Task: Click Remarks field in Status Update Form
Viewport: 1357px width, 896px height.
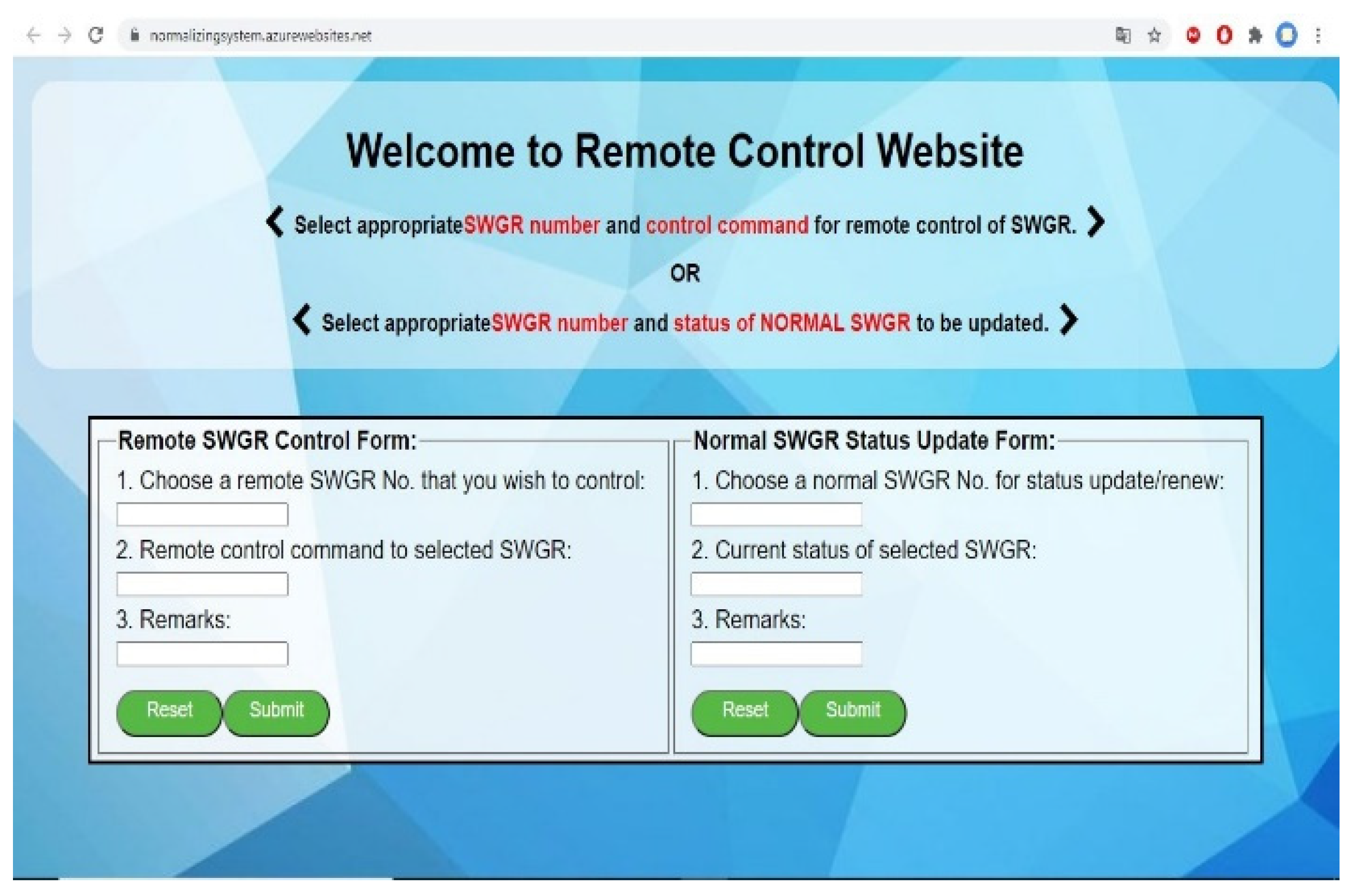Action: pyautogui.click(x=776, y=654)
